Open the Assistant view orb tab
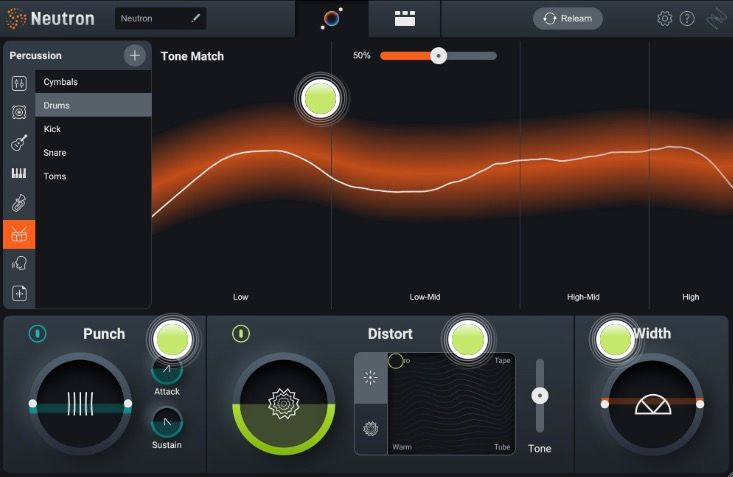Image resolution: width=733 pixels, height=477 pixels. click(331, 19)
